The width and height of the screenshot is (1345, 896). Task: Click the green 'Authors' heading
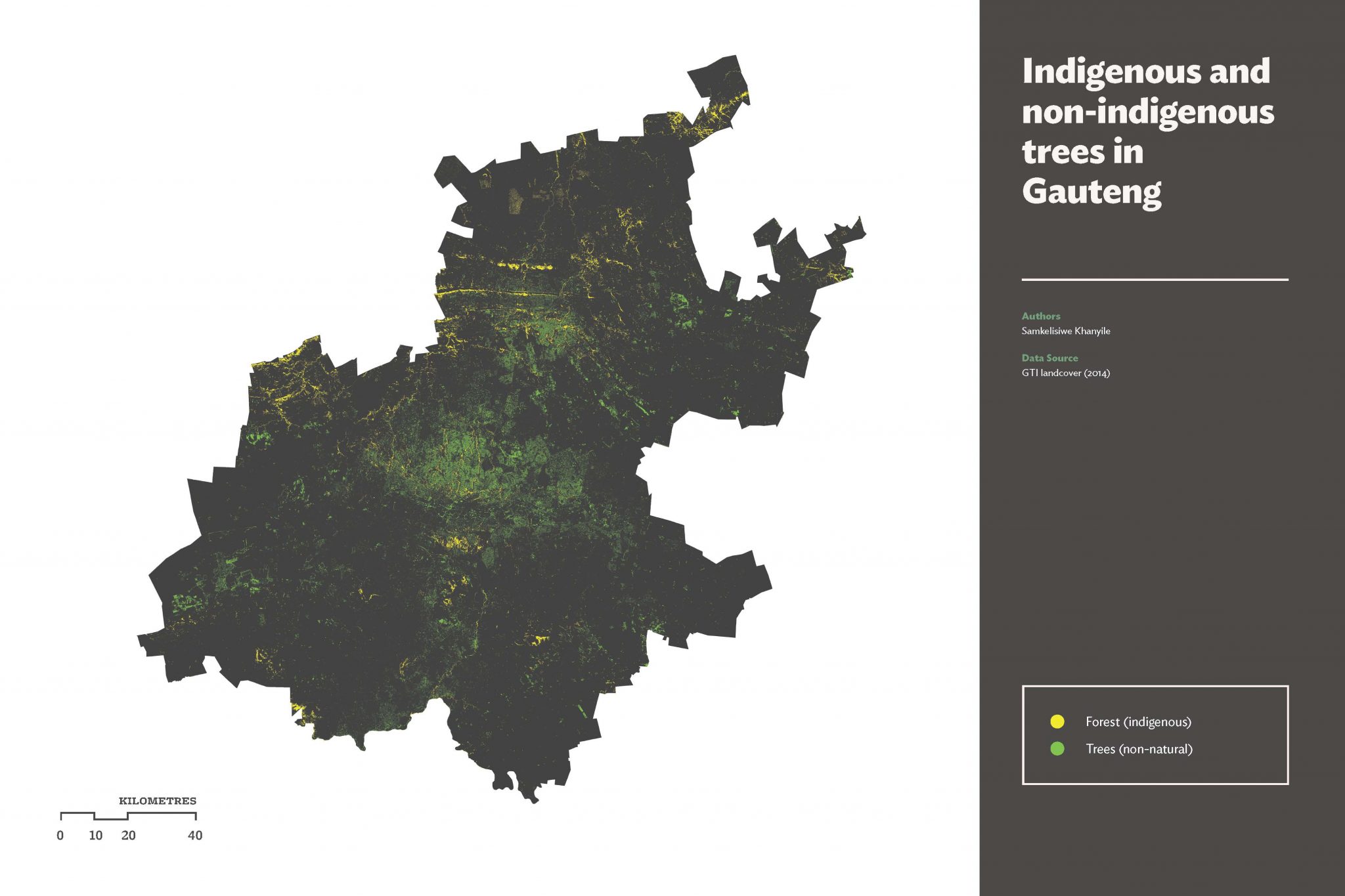point(1040,316)
